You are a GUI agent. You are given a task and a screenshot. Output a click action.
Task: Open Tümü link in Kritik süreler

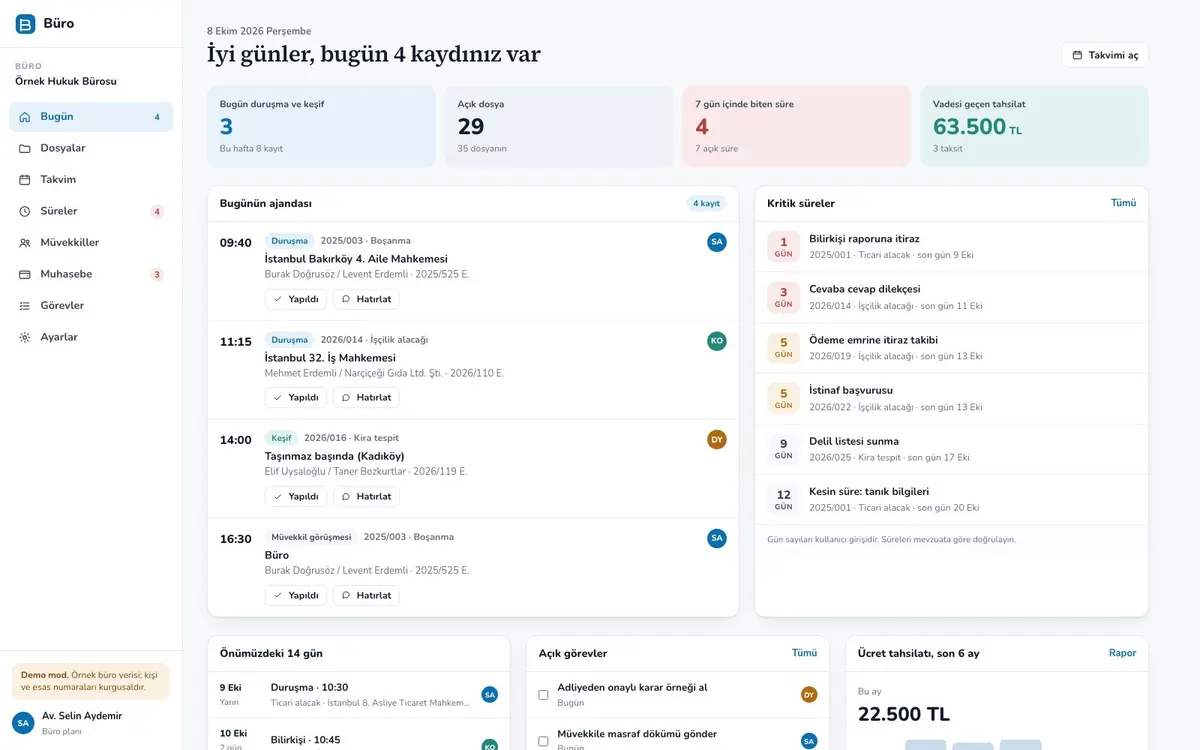click(x=1123, y=203)
